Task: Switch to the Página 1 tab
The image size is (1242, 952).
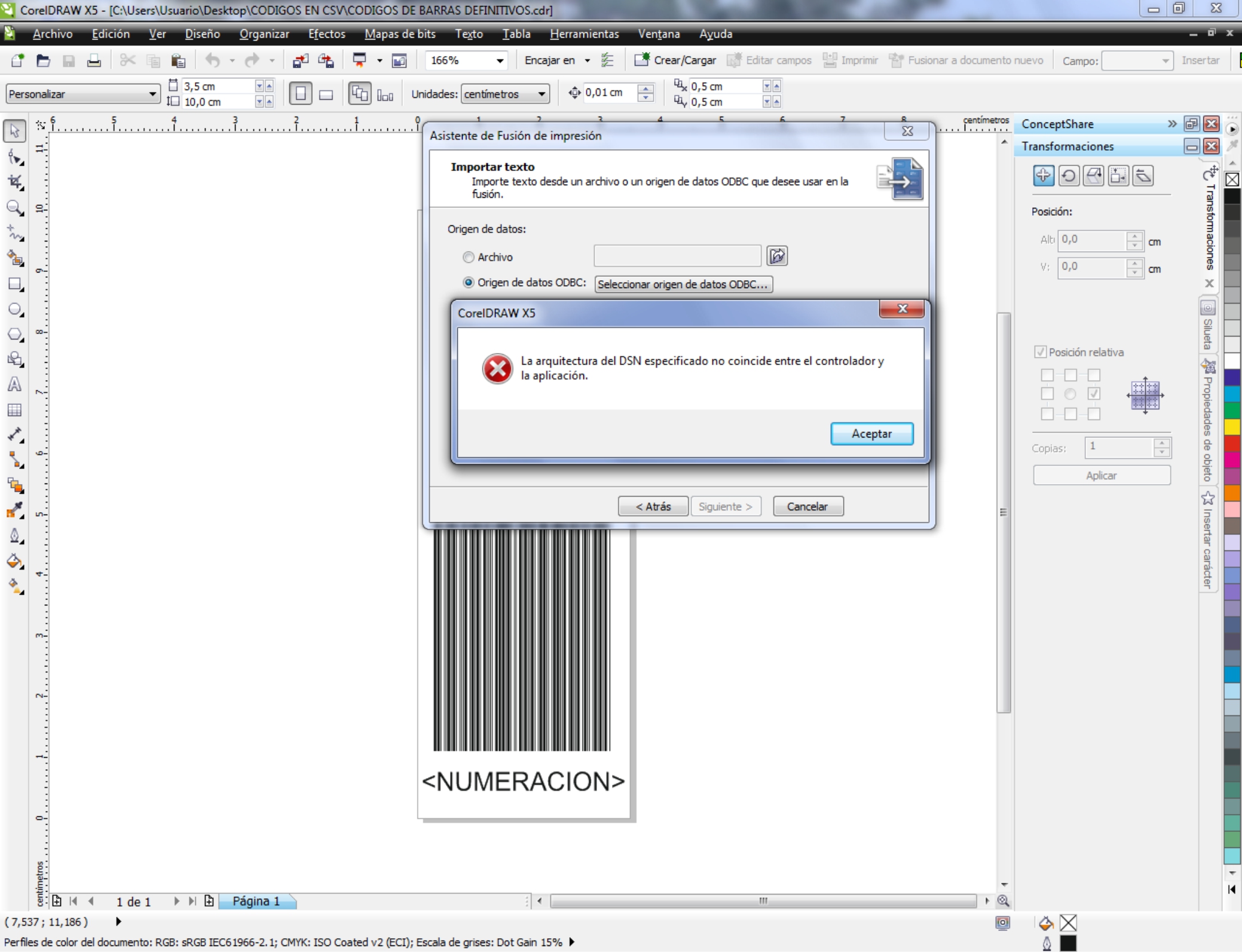Action: tap(256, 901)
